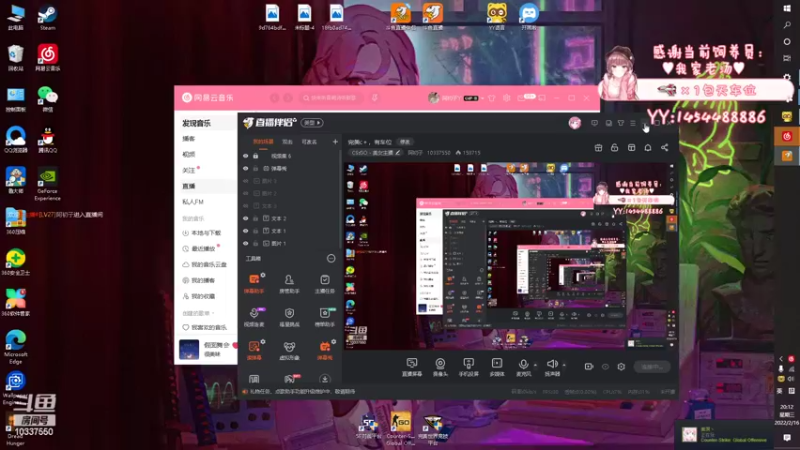
Task: Open 我喜欢的音乐 playlist
Action: (204, 327)
